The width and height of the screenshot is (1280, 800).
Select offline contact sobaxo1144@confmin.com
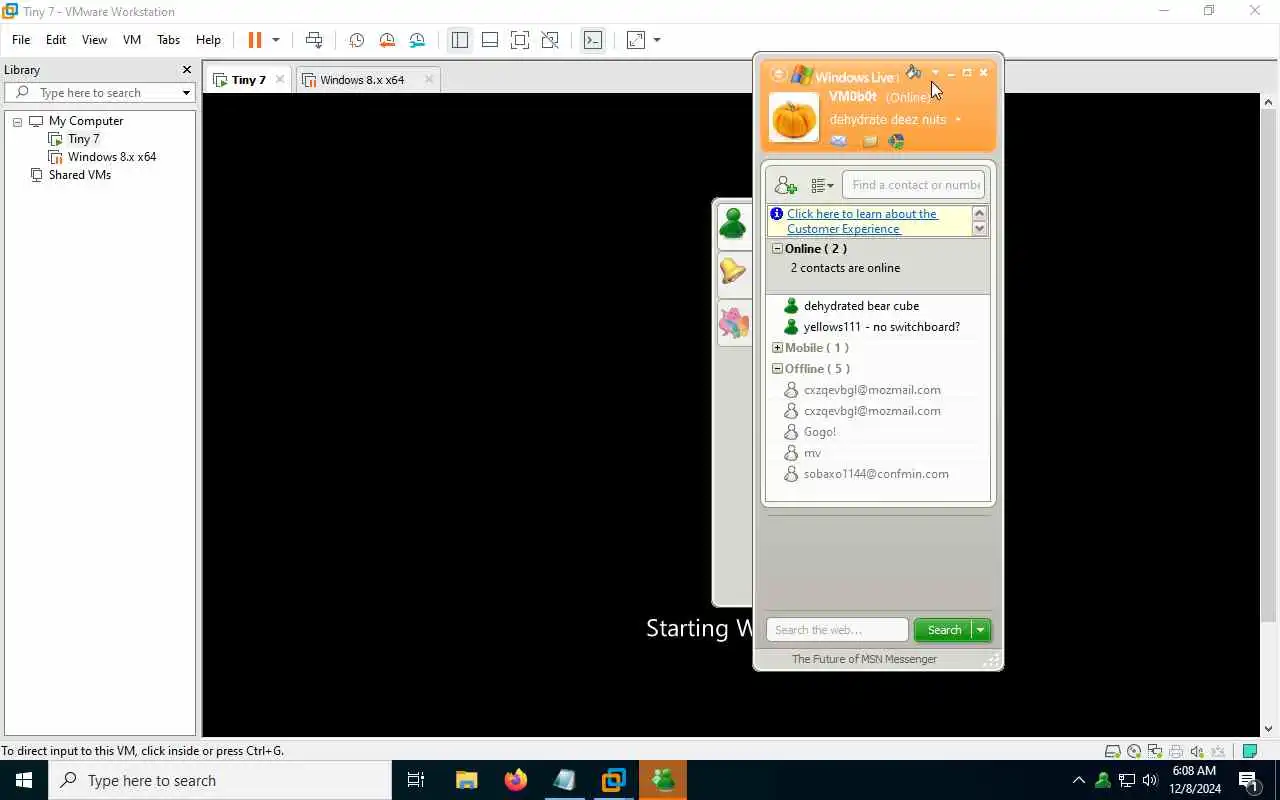(877, 474)
